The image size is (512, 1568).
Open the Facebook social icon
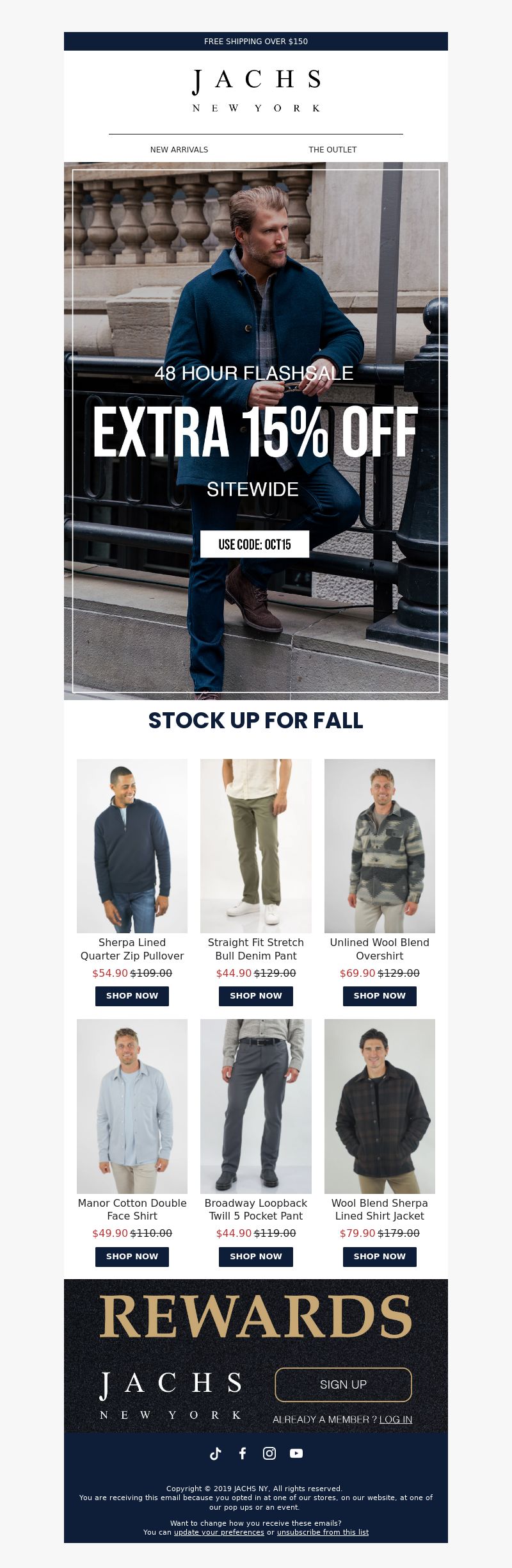[x=243, y=1453]
